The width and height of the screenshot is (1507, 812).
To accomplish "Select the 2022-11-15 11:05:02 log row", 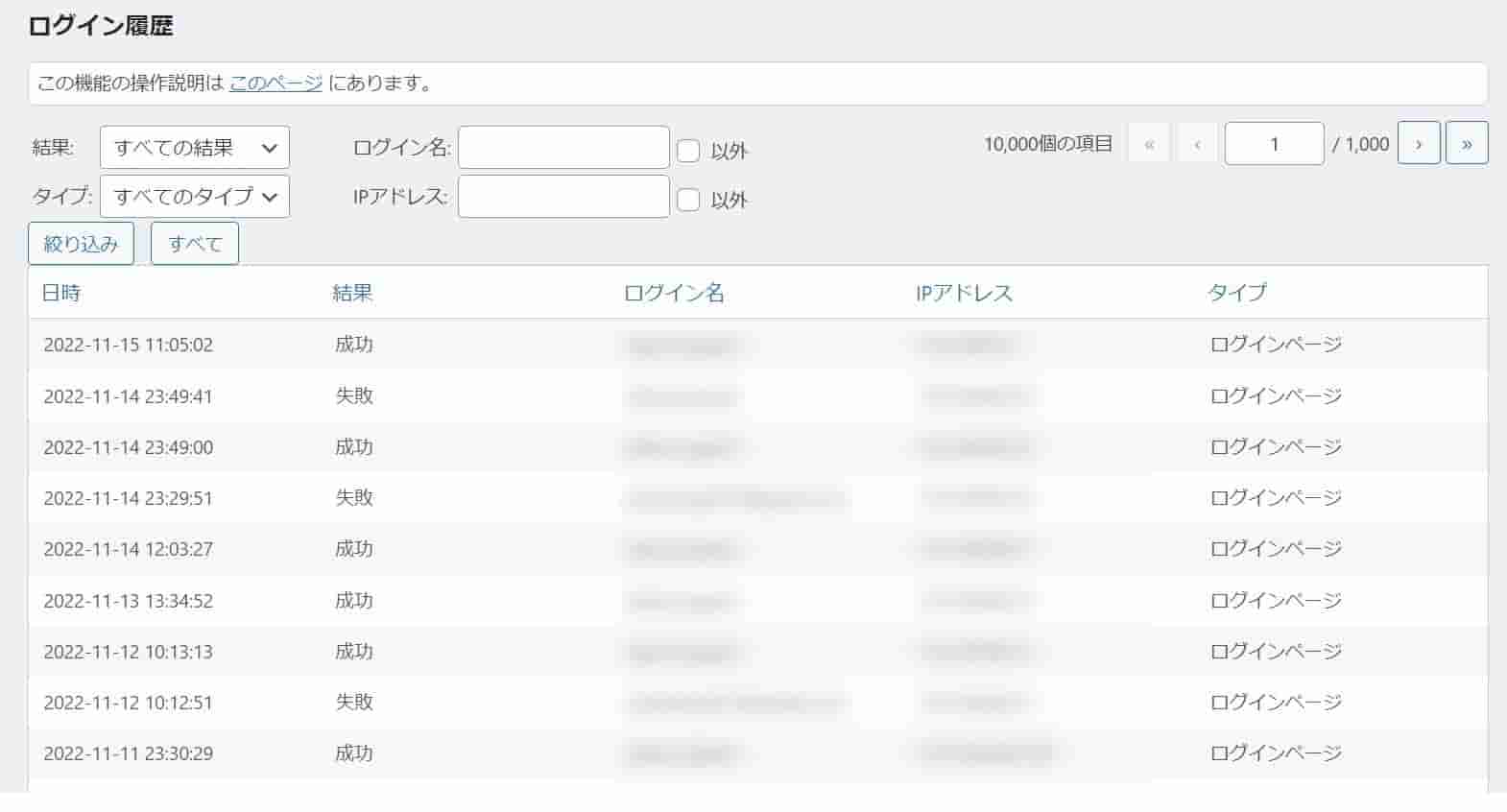I will pyautogui.click(x=129, y=345).
